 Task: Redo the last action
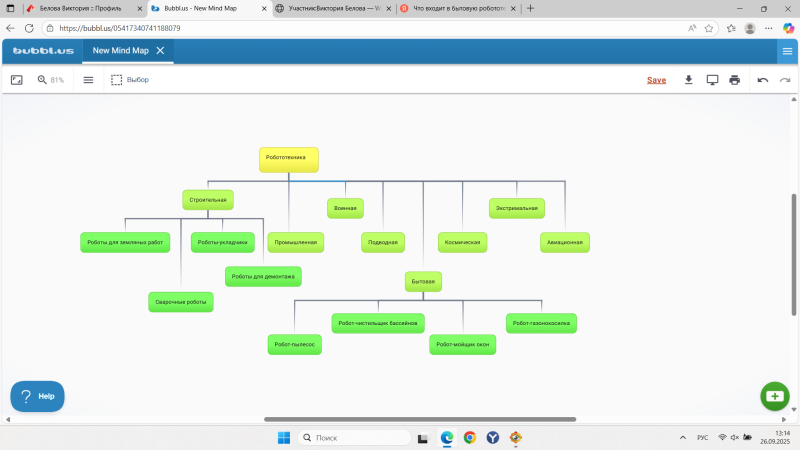click(785, 80)
